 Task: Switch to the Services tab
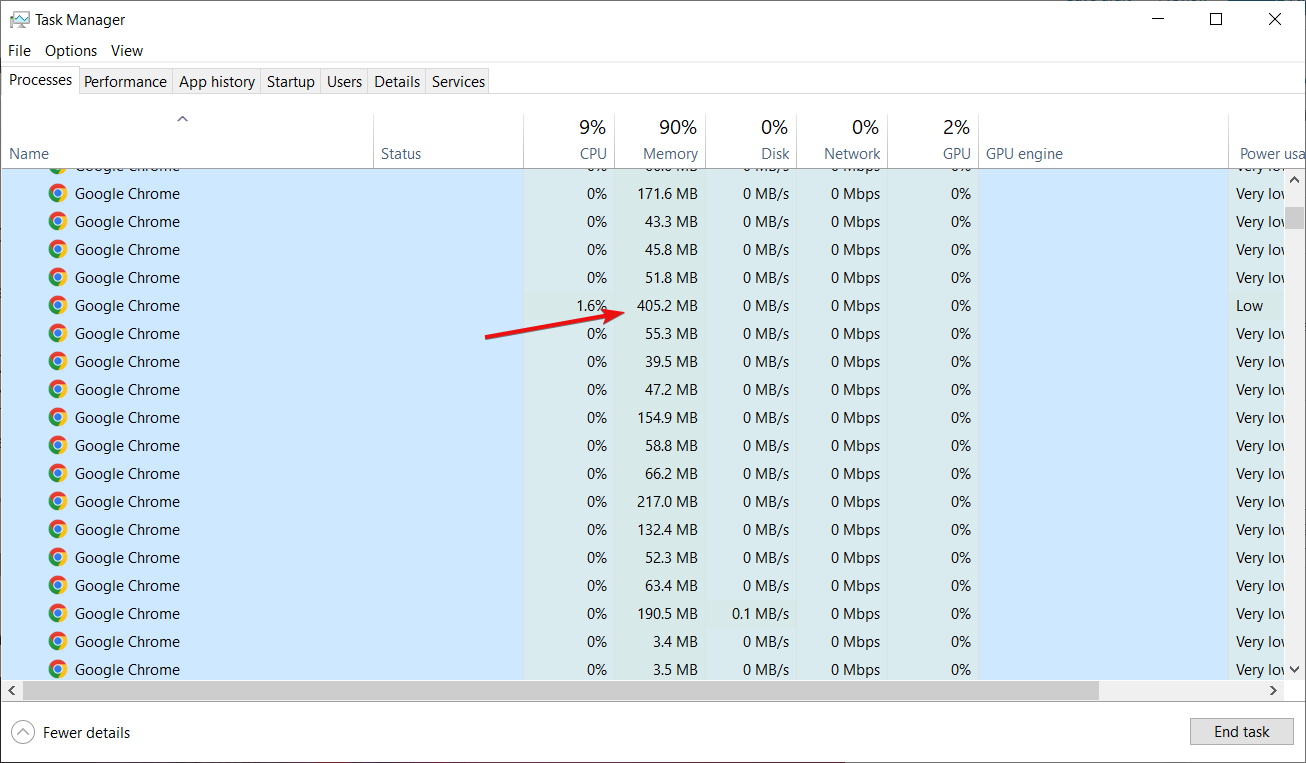tap(458, 82)
